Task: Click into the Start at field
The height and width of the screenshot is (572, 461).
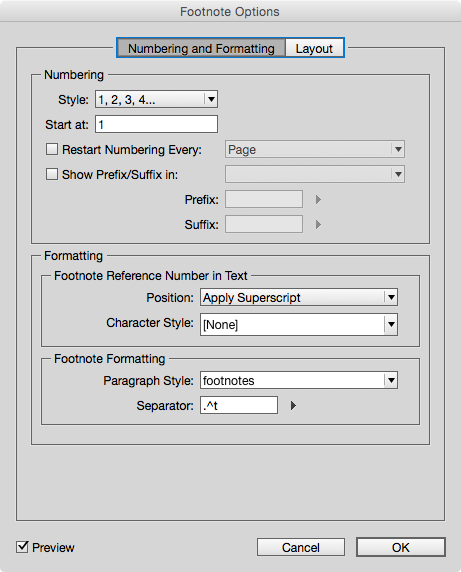Action: click(156, 124)
